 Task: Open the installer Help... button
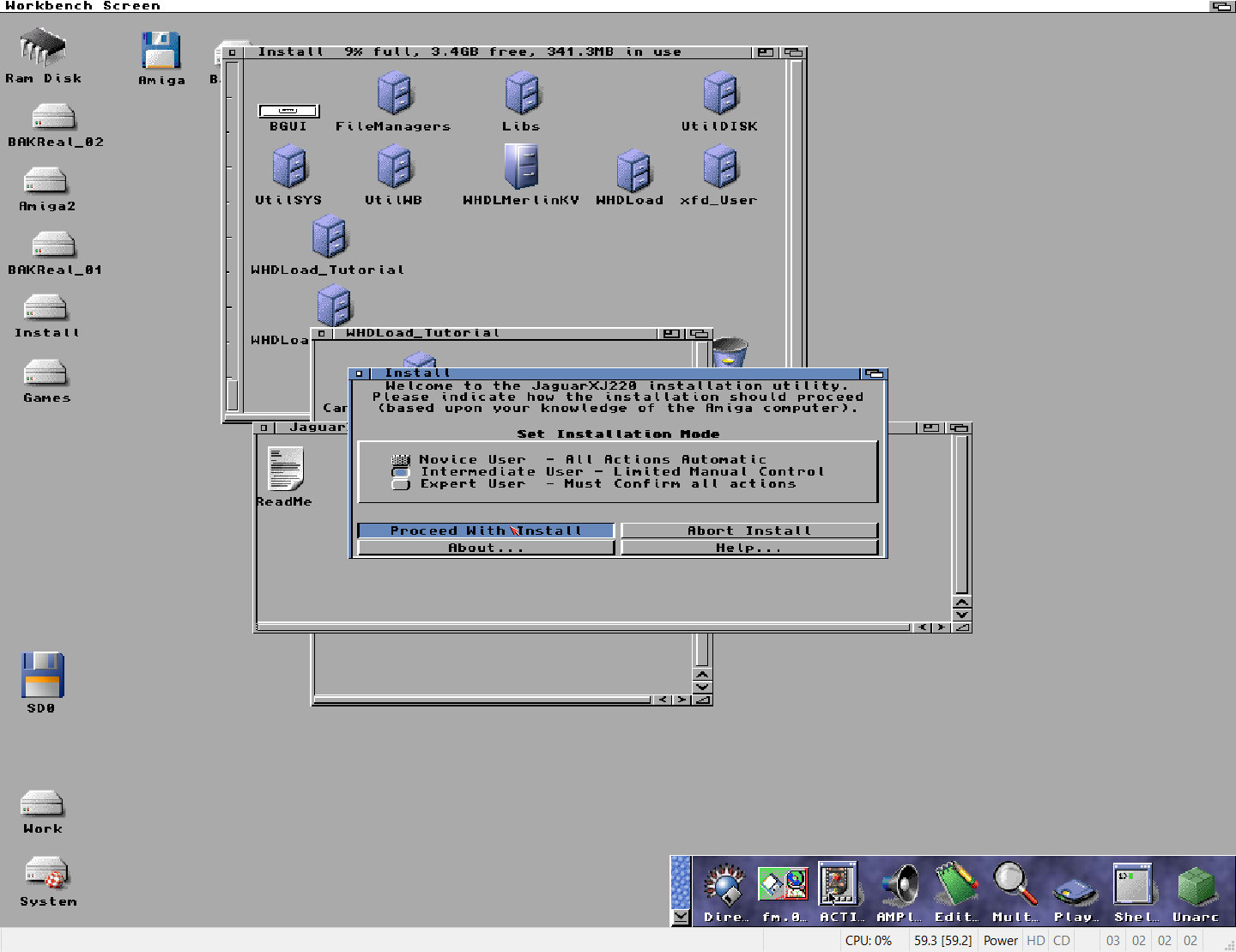coord(749,548)
